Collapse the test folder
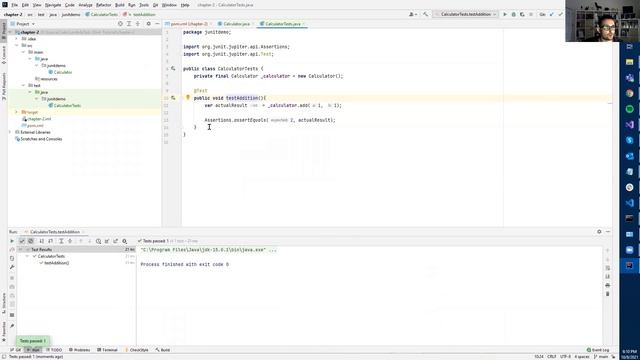 [23, 85]
